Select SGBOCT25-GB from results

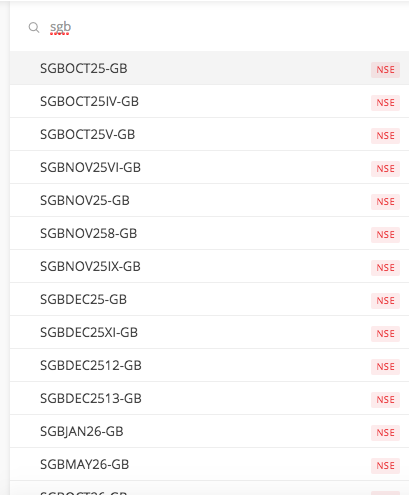click(209, 68)
